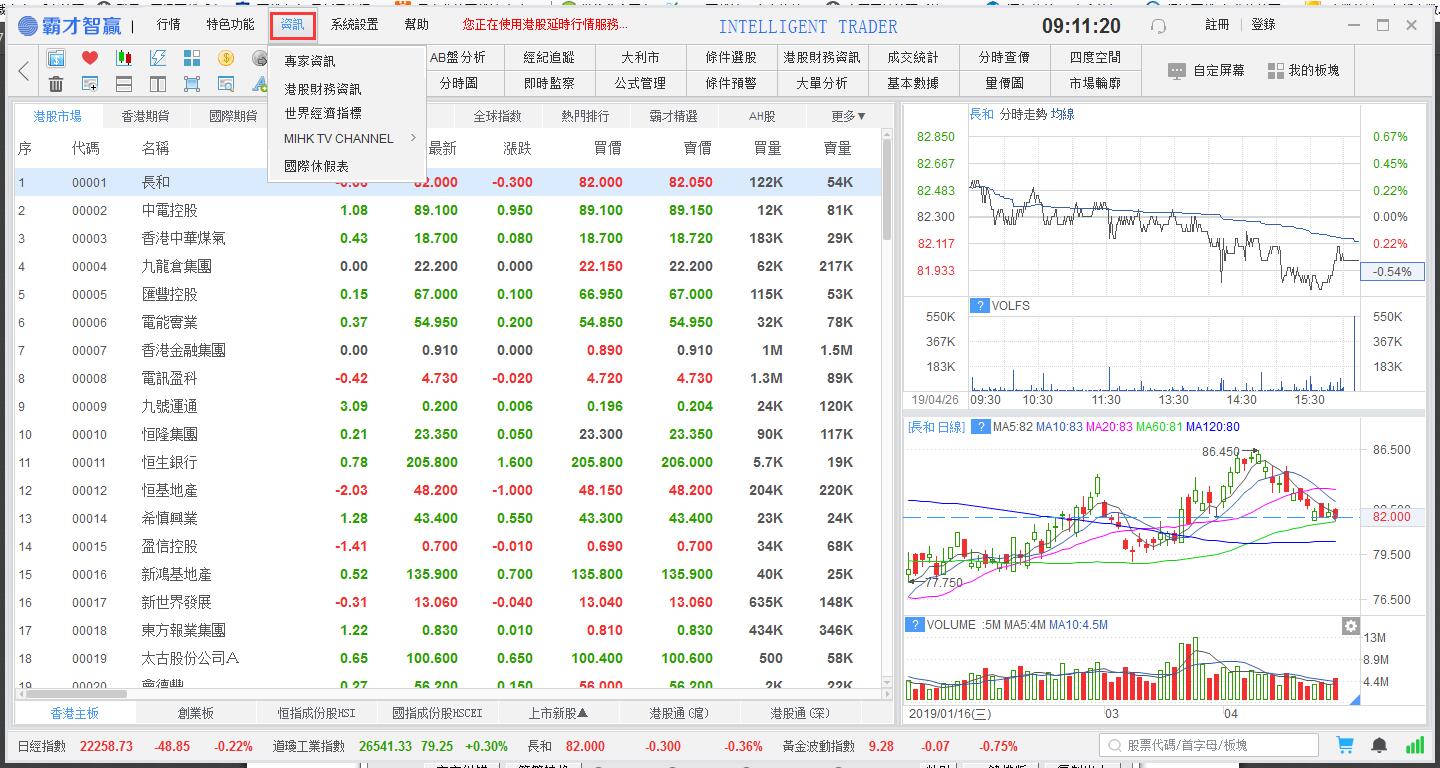Click the trash bin delete icon
Screen dimensions: 1440x768
point(56,84)
